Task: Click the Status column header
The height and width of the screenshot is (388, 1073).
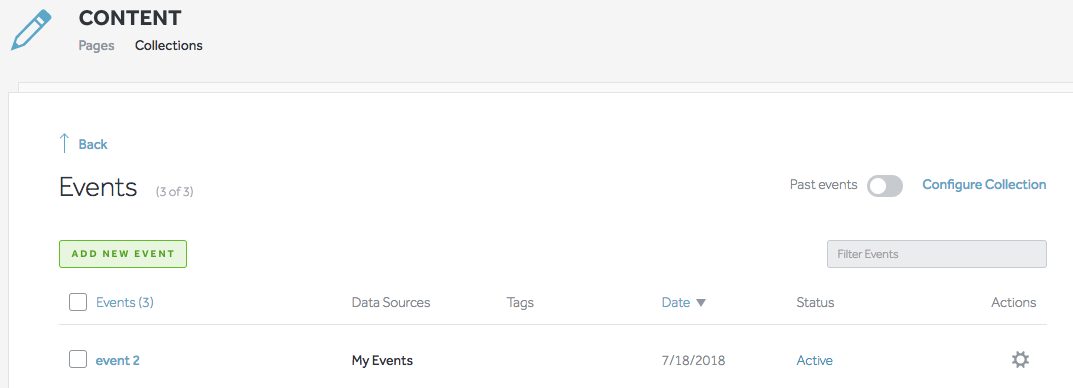Action: tap(815, 302)
